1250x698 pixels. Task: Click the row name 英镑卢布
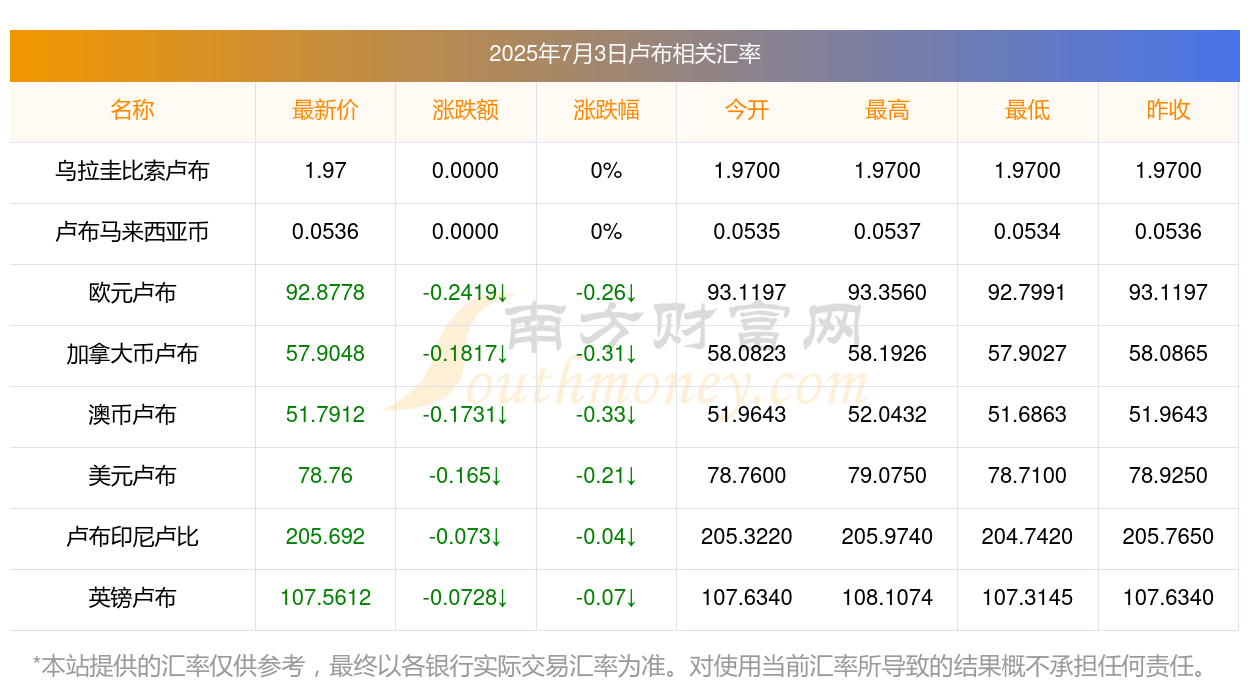(132, 598)
